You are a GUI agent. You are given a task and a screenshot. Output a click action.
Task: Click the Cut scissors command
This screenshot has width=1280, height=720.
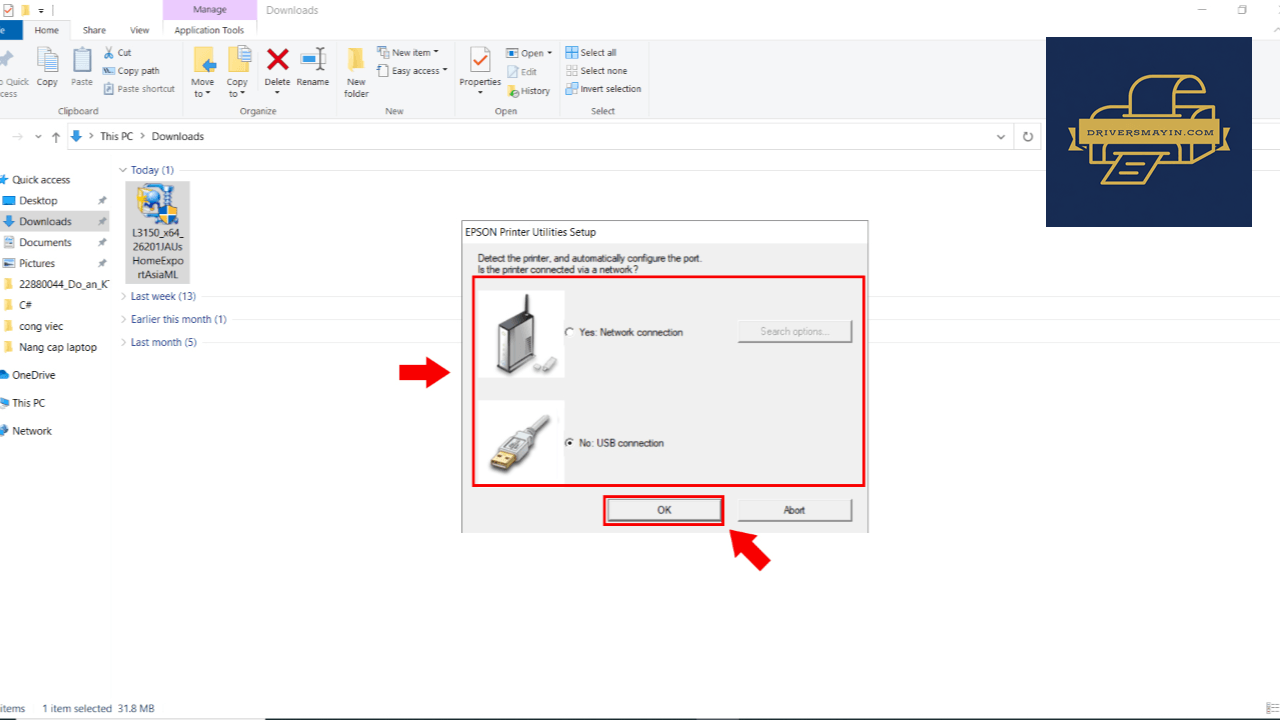(x=117, y=53)
